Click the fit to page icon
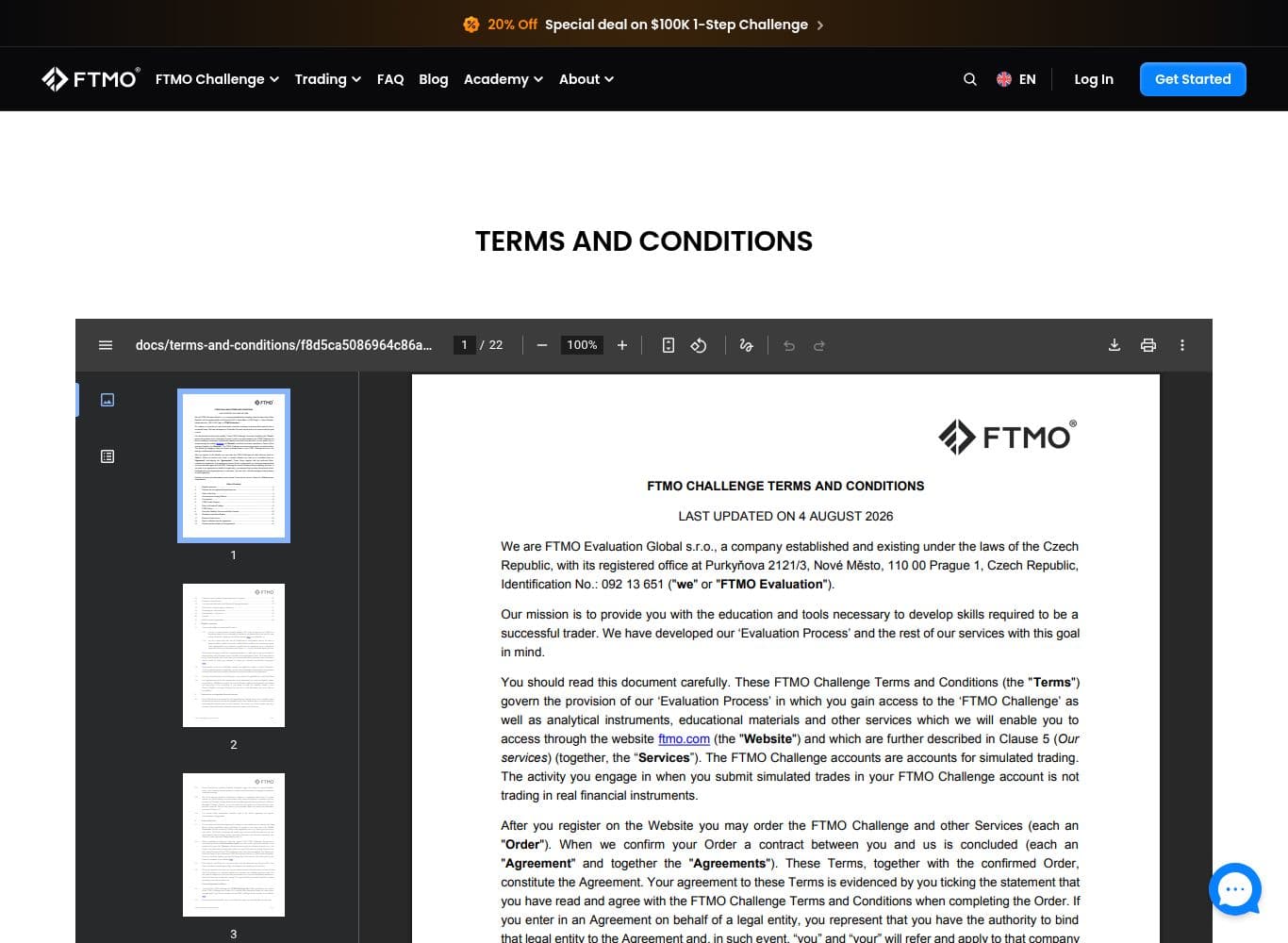Image resolution: width=1288 pixels, height=943 pixels. click(669, 345)
